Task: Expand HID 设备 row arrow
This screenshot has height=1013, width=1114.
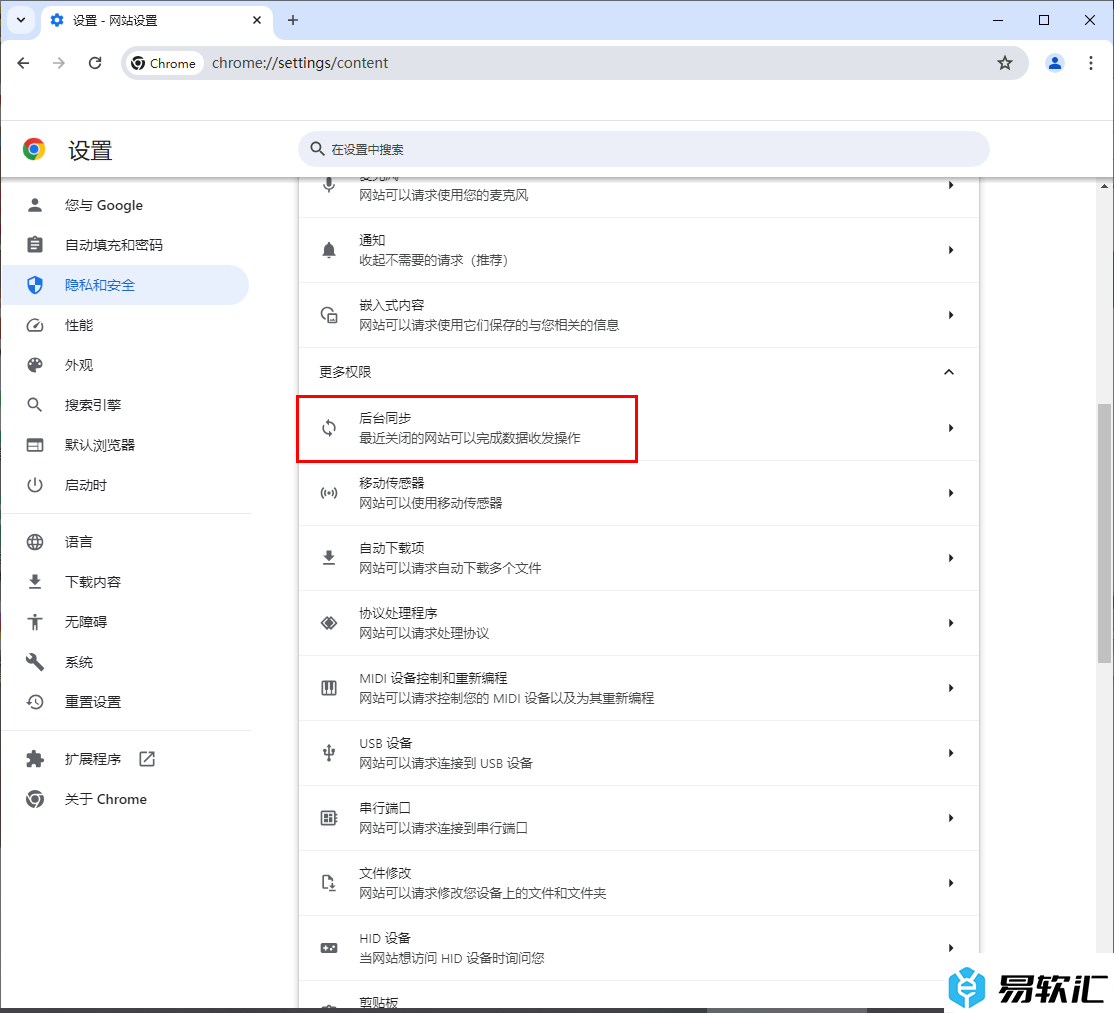Action: point(951,948)
